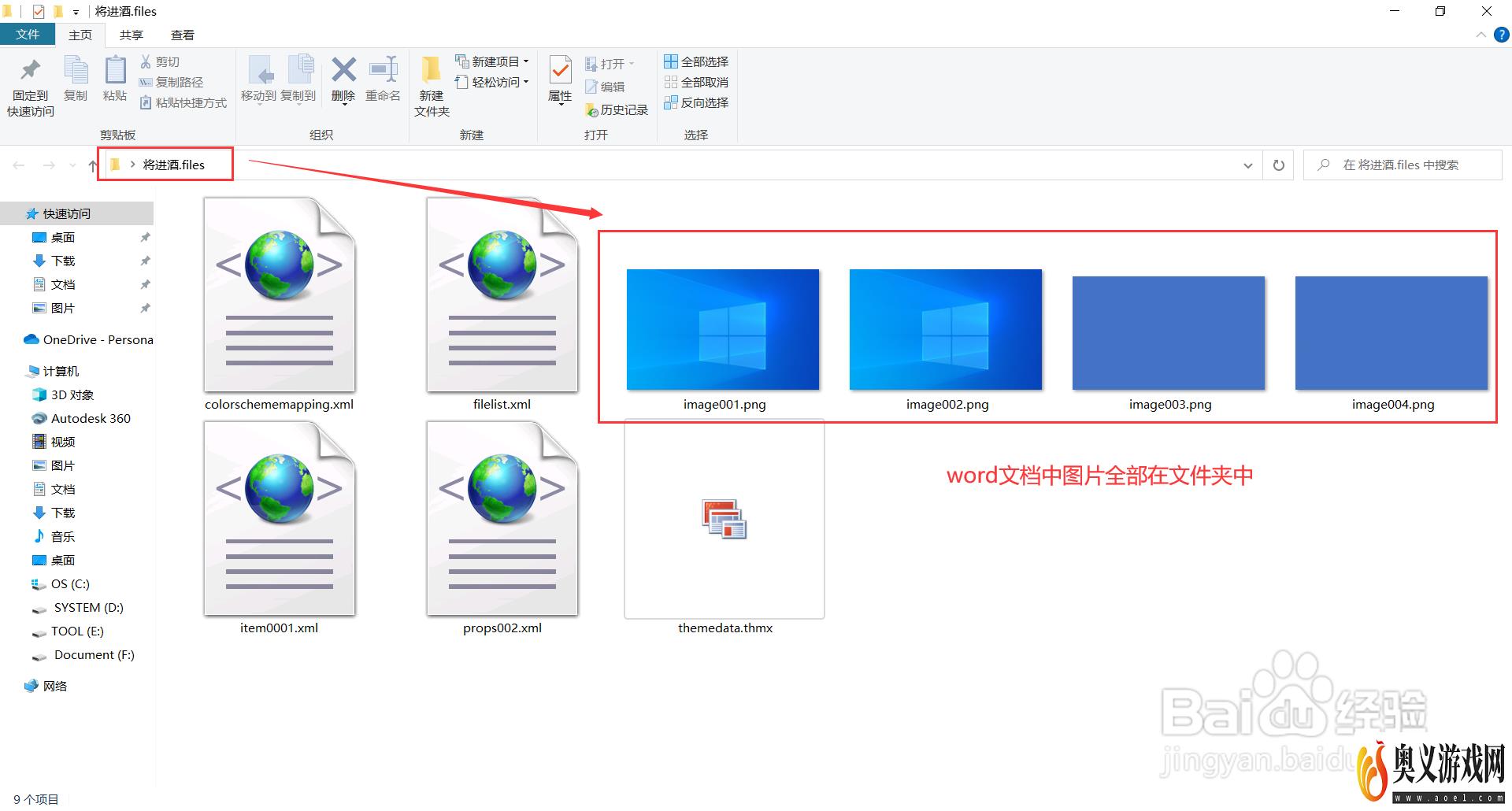The height and width of the screenshot is (811, 1512).
Task: Select image001.png thumbnail
Action: [723, 329]
